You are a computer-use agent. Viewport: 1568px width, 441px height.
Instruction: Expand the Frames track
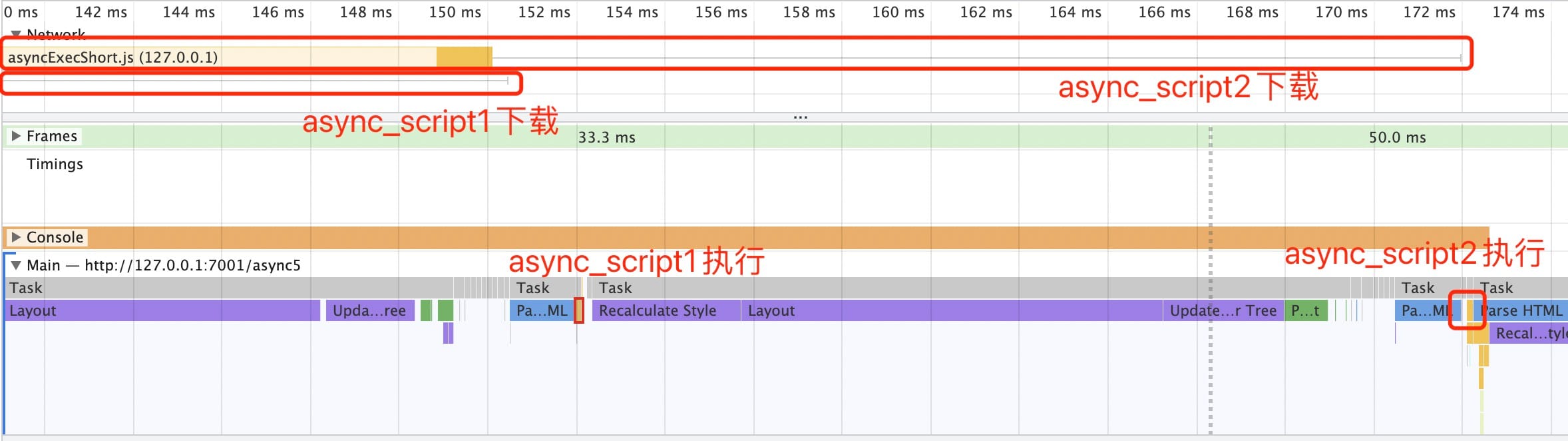[16, 136]
